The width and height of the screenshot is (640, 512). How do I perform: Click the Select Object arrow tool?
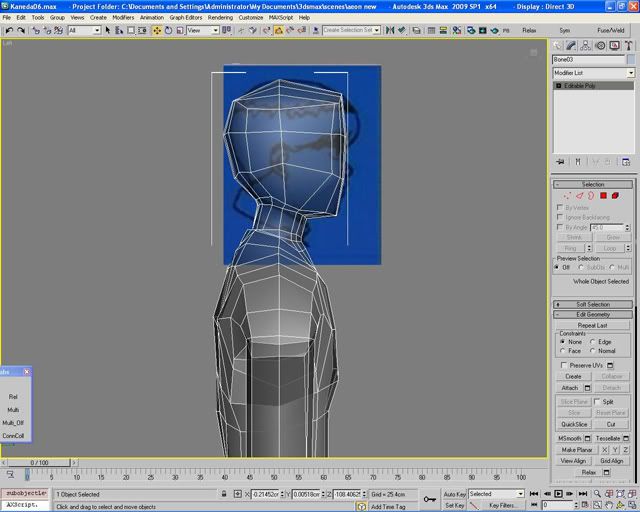(x=107, y=31)
